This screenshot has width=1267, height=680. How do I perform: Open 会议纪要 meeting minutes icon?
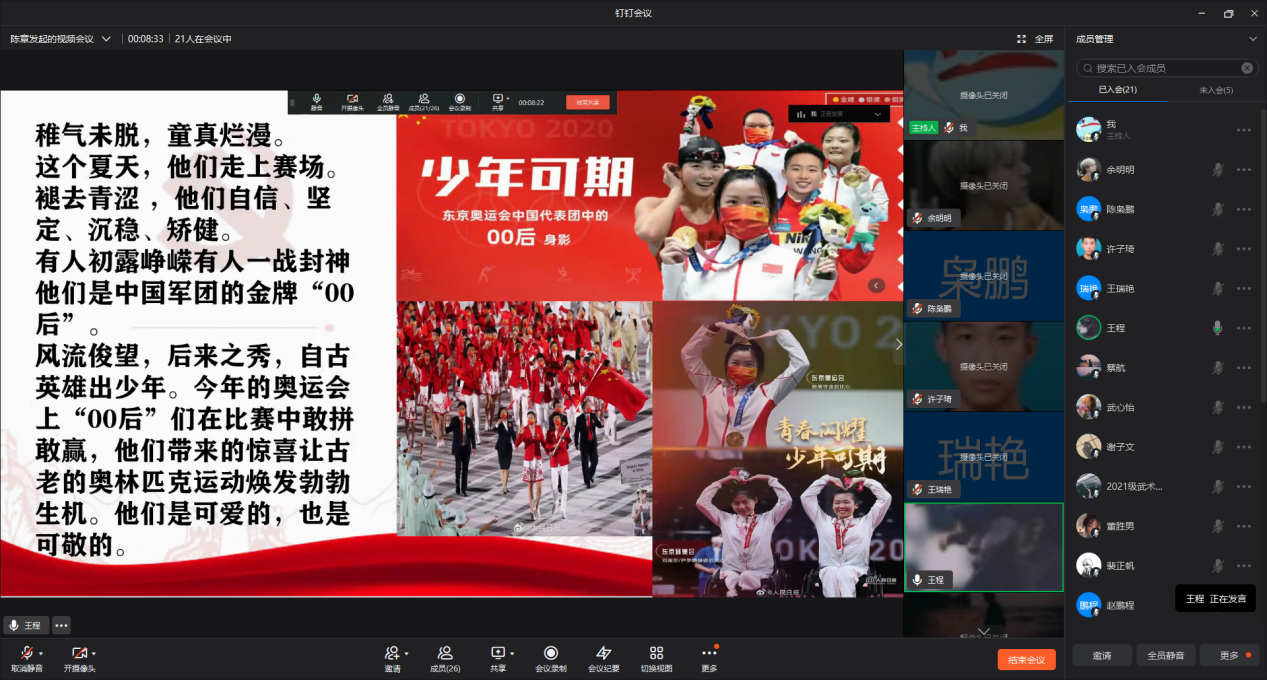click(x=603, y=653)
